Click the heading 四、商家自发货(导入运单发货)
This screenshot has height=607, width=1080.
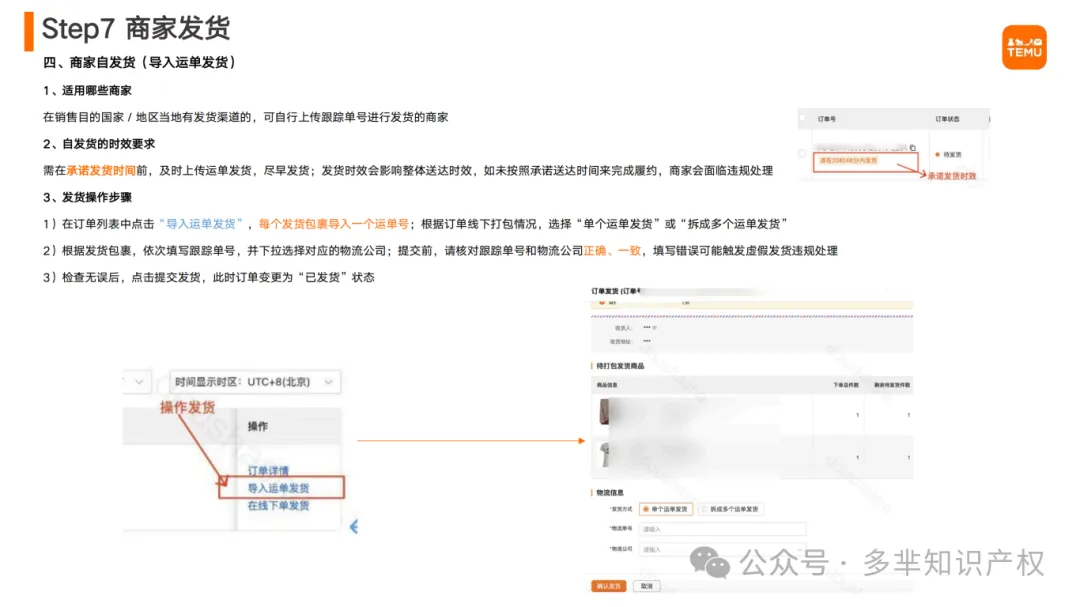pos(139,63)
